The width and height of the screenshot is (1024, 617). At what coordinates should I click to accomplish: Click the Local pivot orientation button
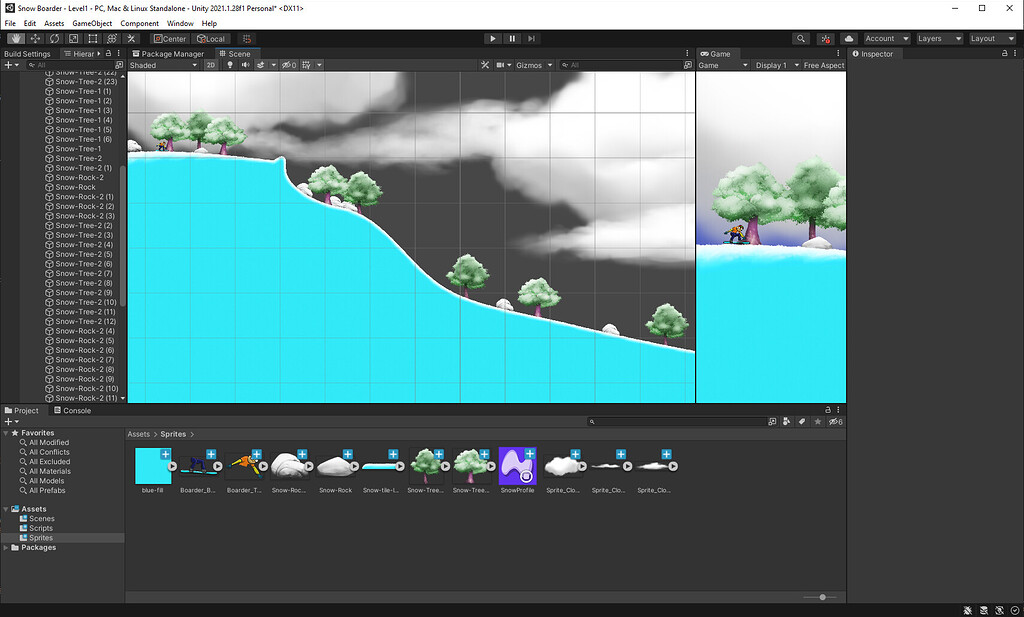tap(210, 38)
